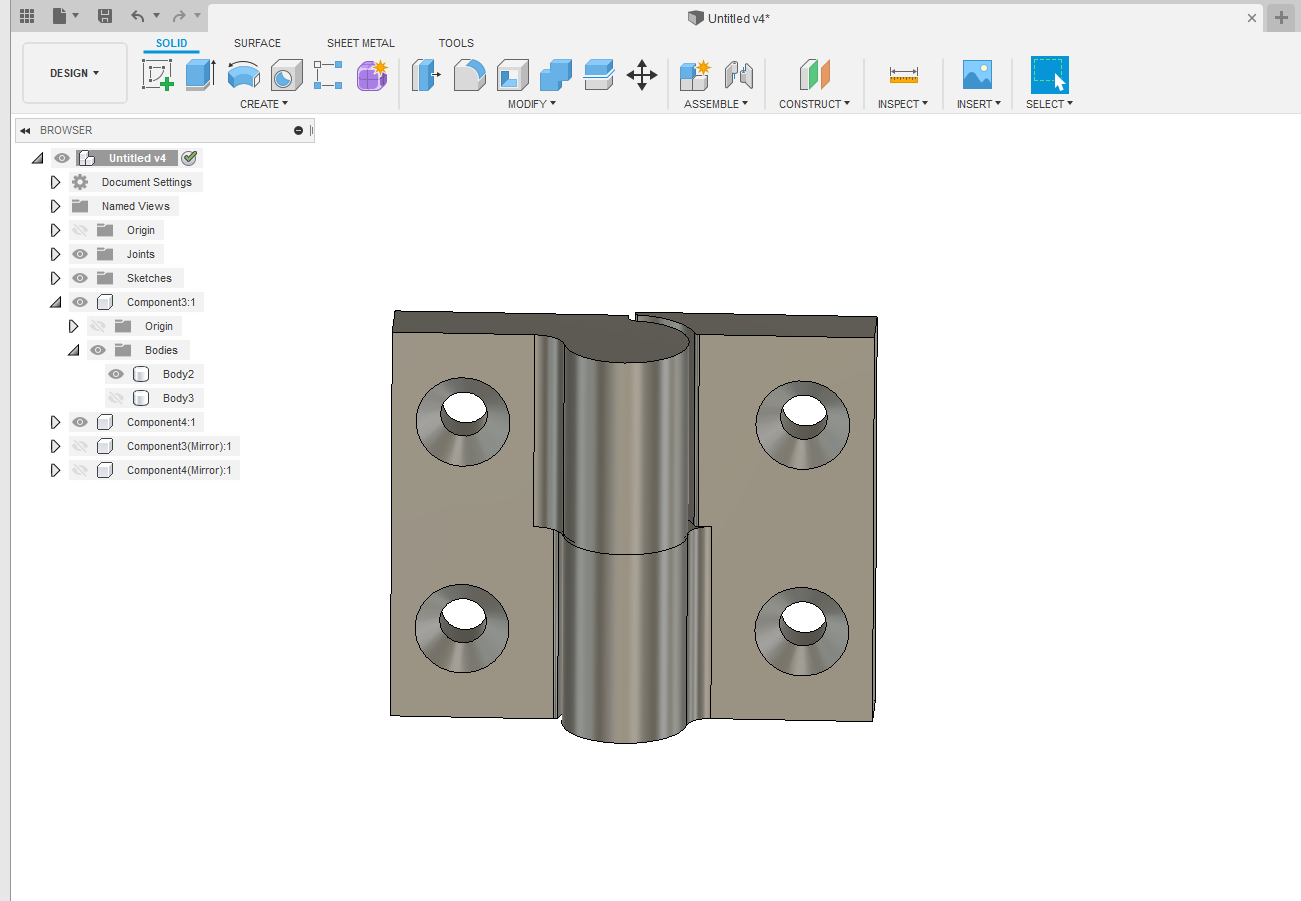
Task: Click the Browser panel options dot
Action: coord(298,130)
